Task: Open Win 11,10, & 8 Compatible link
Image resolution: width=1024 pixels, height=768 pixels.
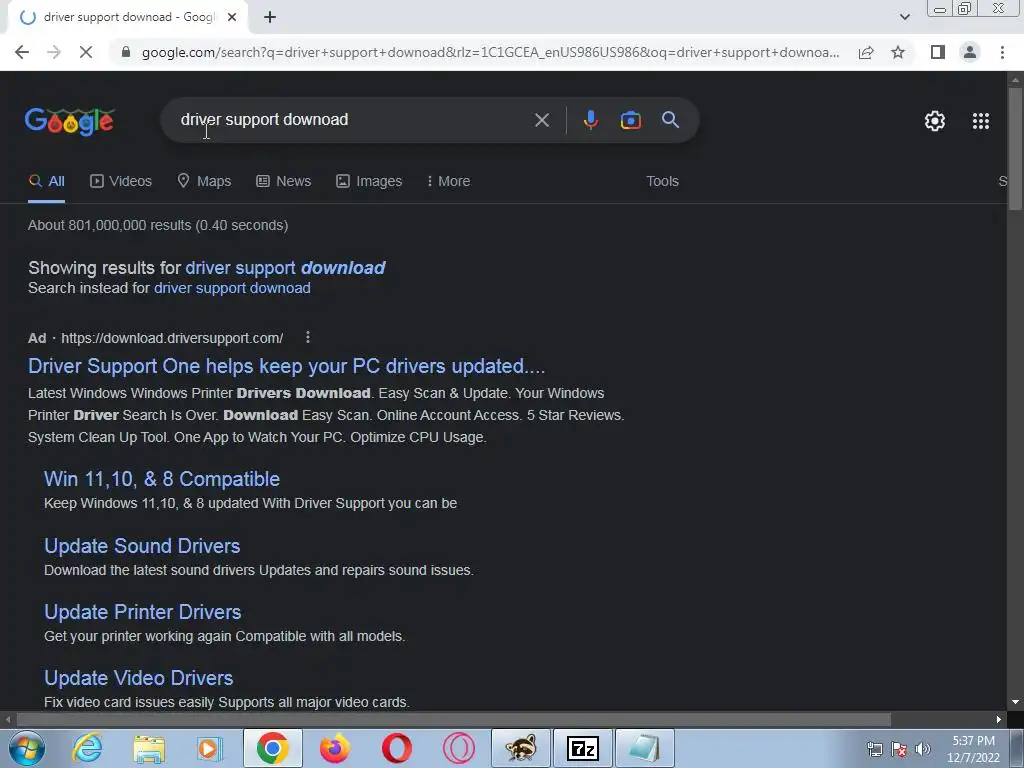Action: click(162, 479)
